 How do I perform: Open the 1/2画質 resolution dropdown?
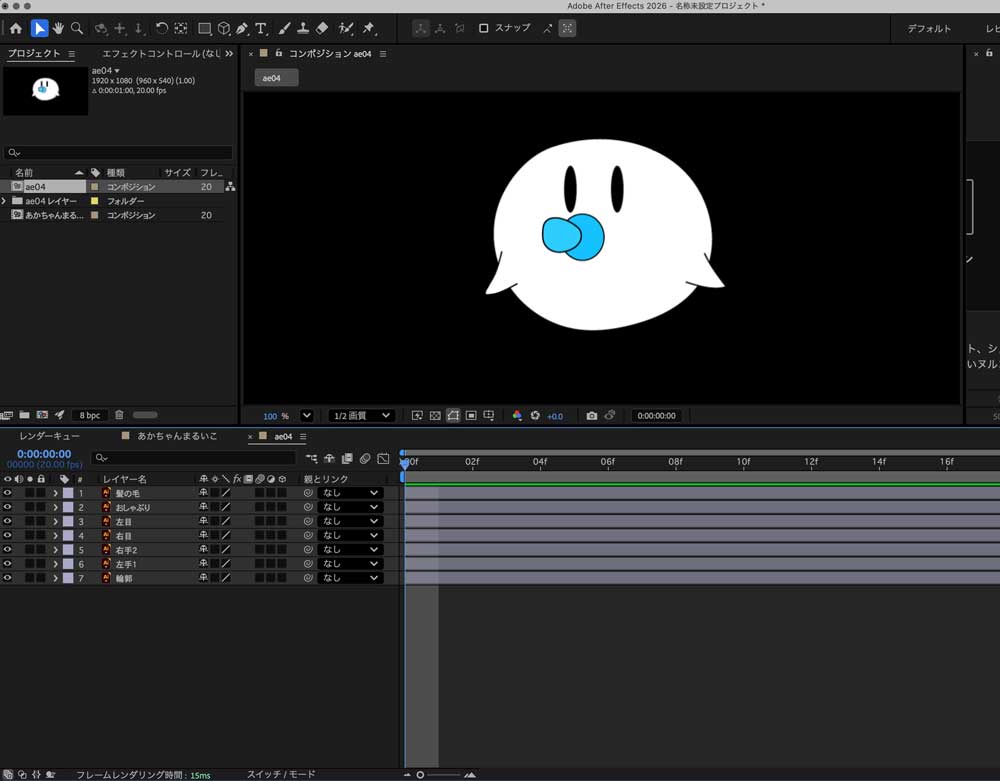[358, 415]
